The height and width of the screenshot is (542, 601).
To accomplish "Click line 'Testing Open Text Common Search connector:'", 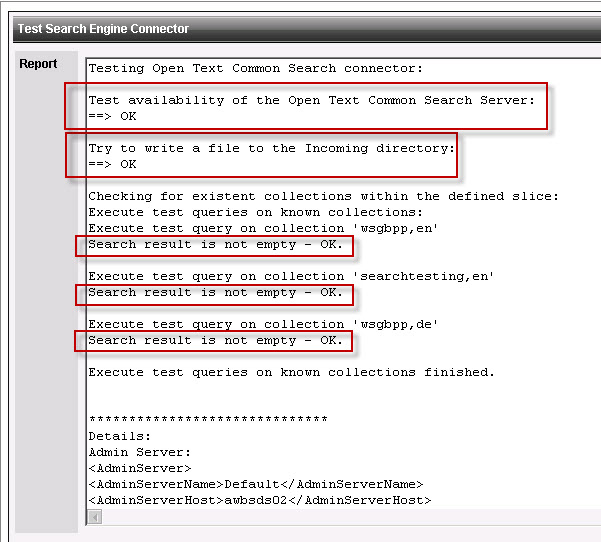I will (x=255, y=69).
